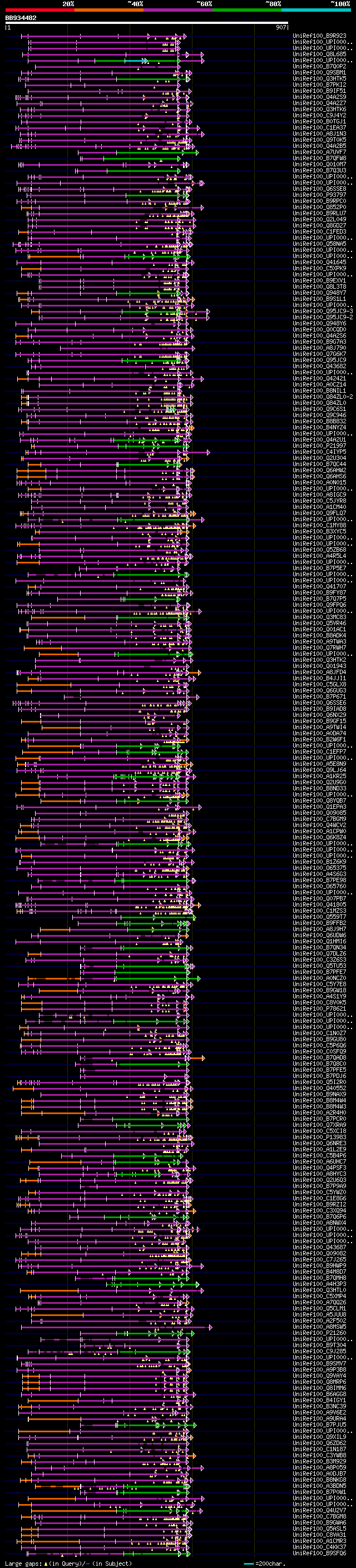Open hit UniRef100_Q8L685
The width and height of the screenshot is (356, 1568).
click(319, 54)
